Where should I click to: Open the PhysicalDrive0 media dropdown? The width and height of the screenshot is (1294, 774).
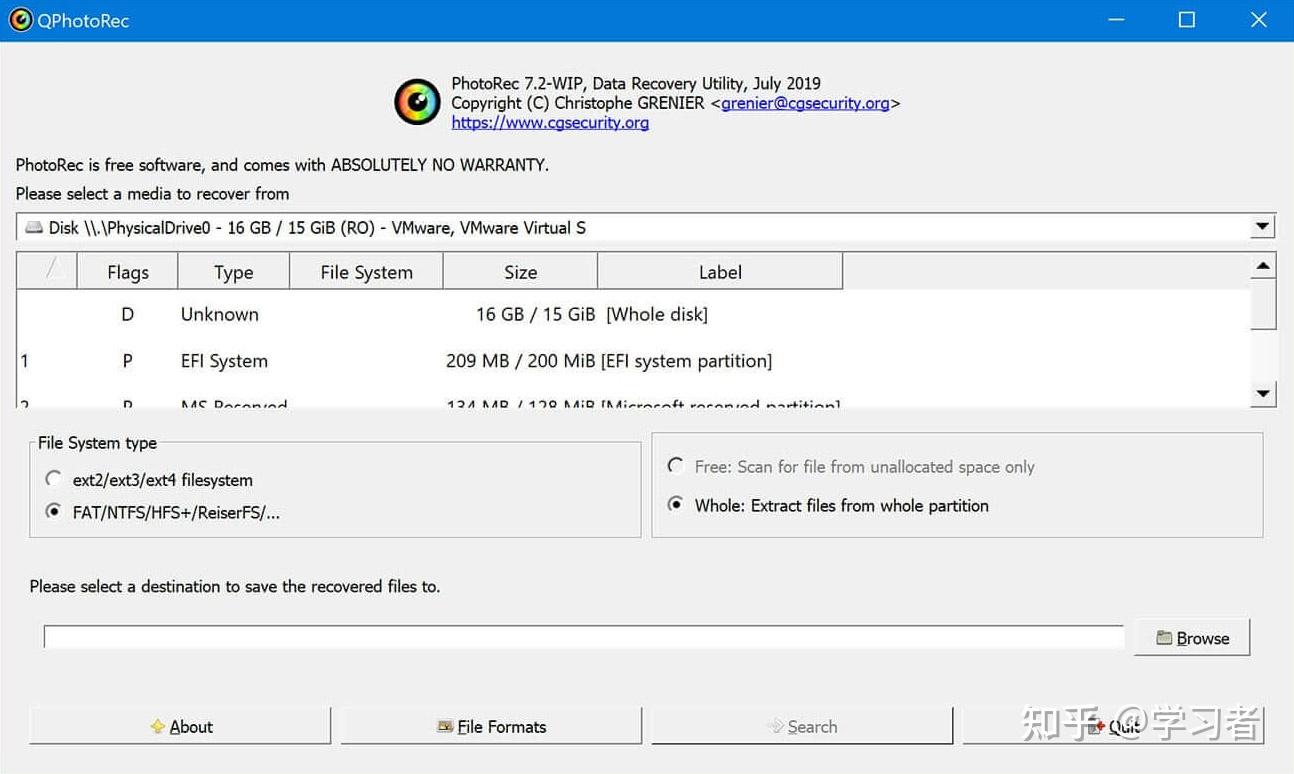646,227
